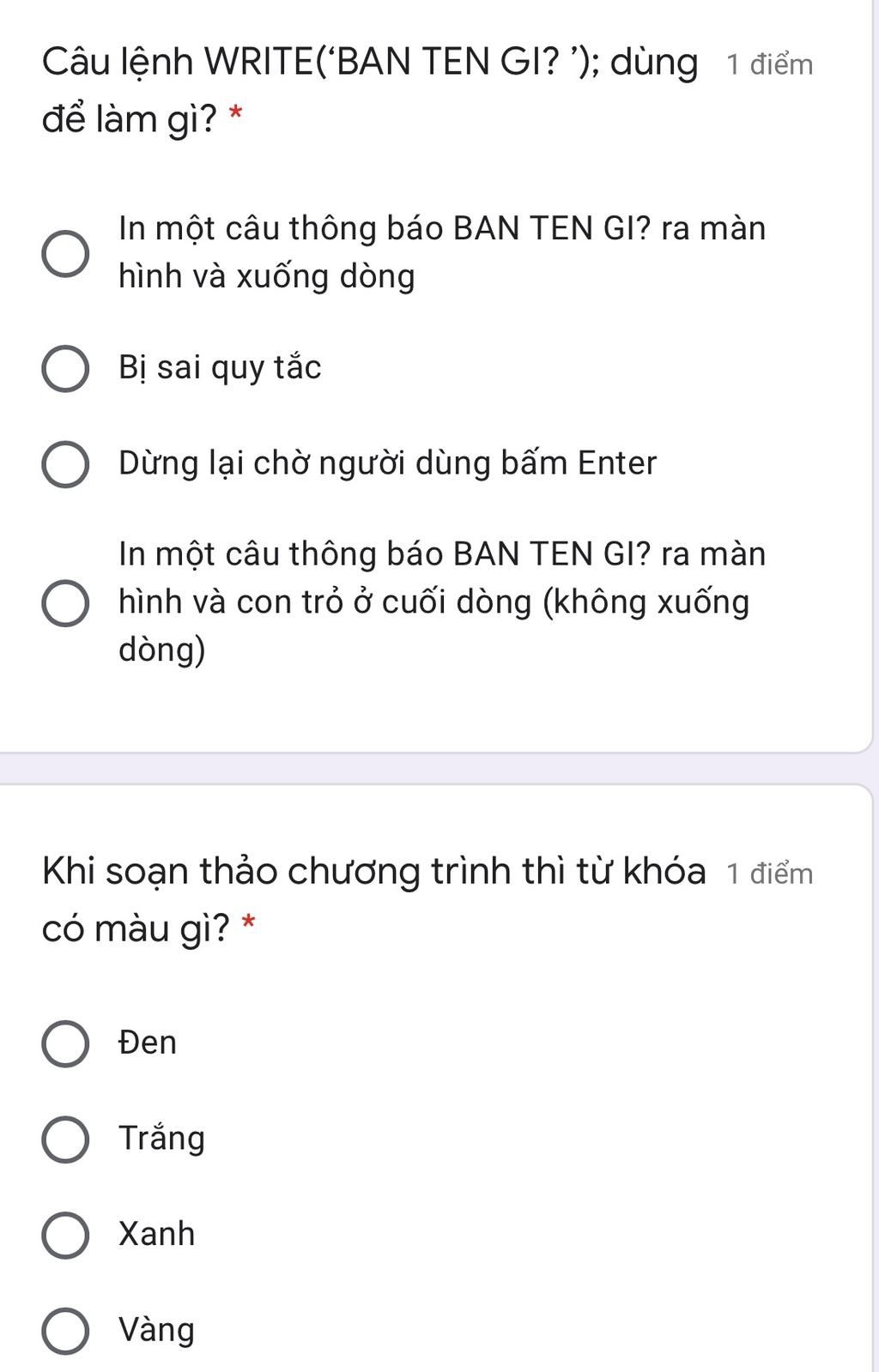Click the 'Trắng' answer label
879x1372 pixels.
pyautogui.click(x=161, y=1139)
